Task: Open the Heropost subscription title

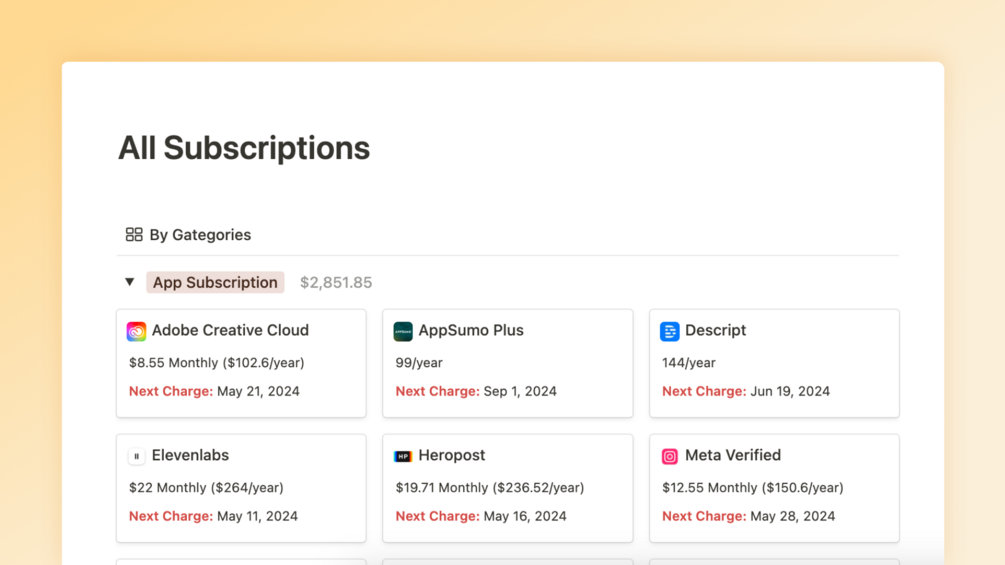Action: click(452, 455)
